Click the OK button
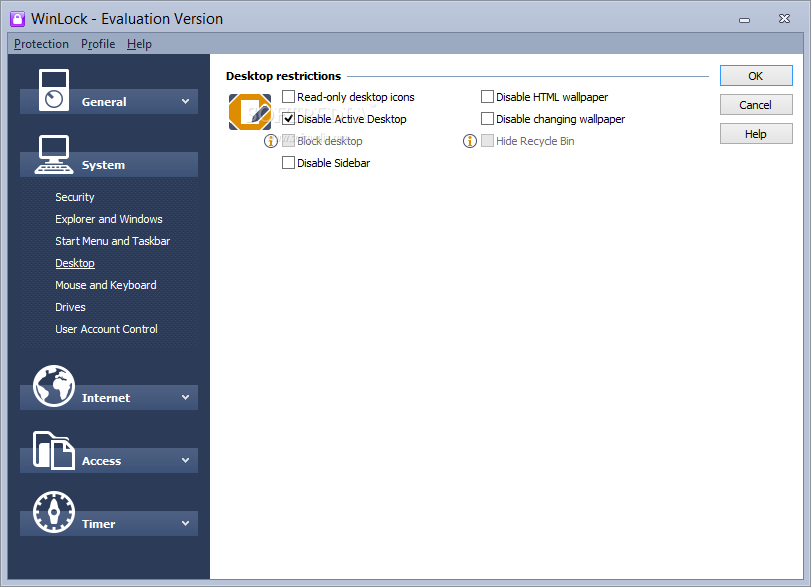Screen dimensions: 811x587 (756, 76)
